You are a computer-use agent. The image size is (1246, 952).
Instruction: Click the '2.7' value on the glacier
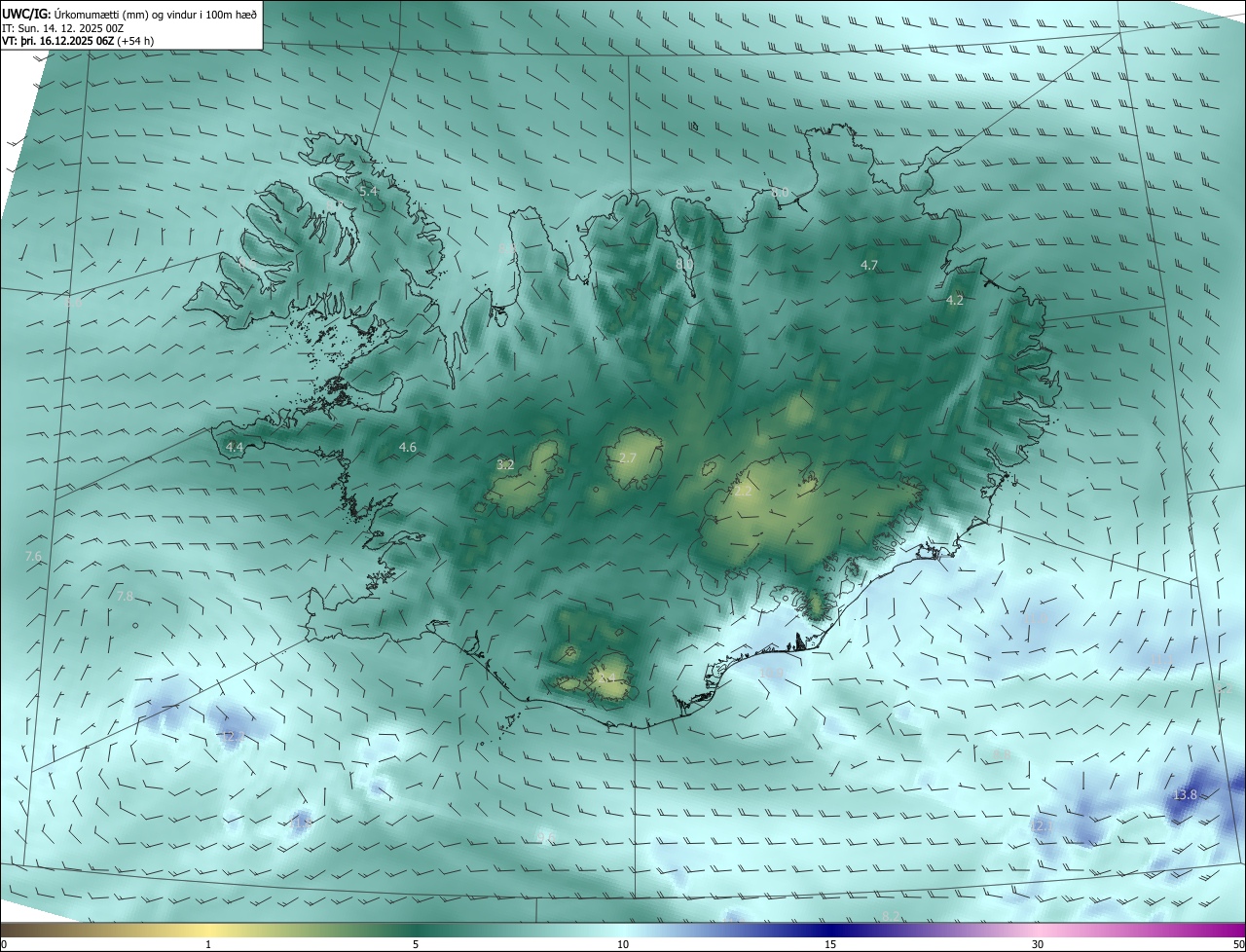point(628,458)
